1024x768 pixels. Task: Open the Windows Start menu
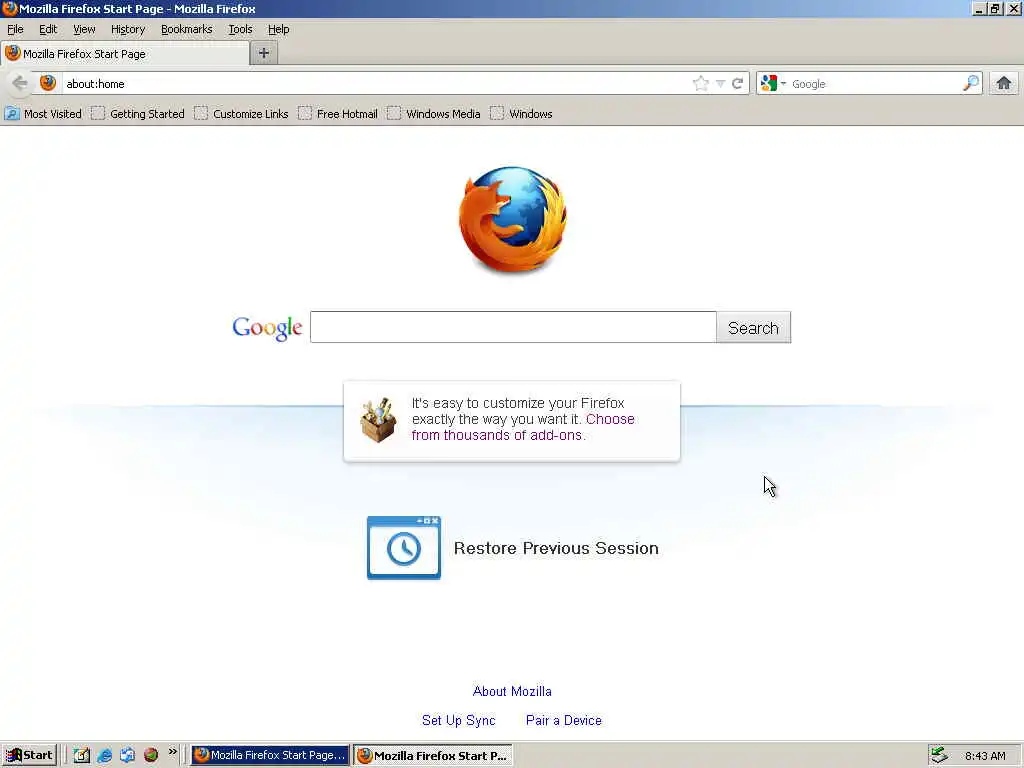[29, 755]
